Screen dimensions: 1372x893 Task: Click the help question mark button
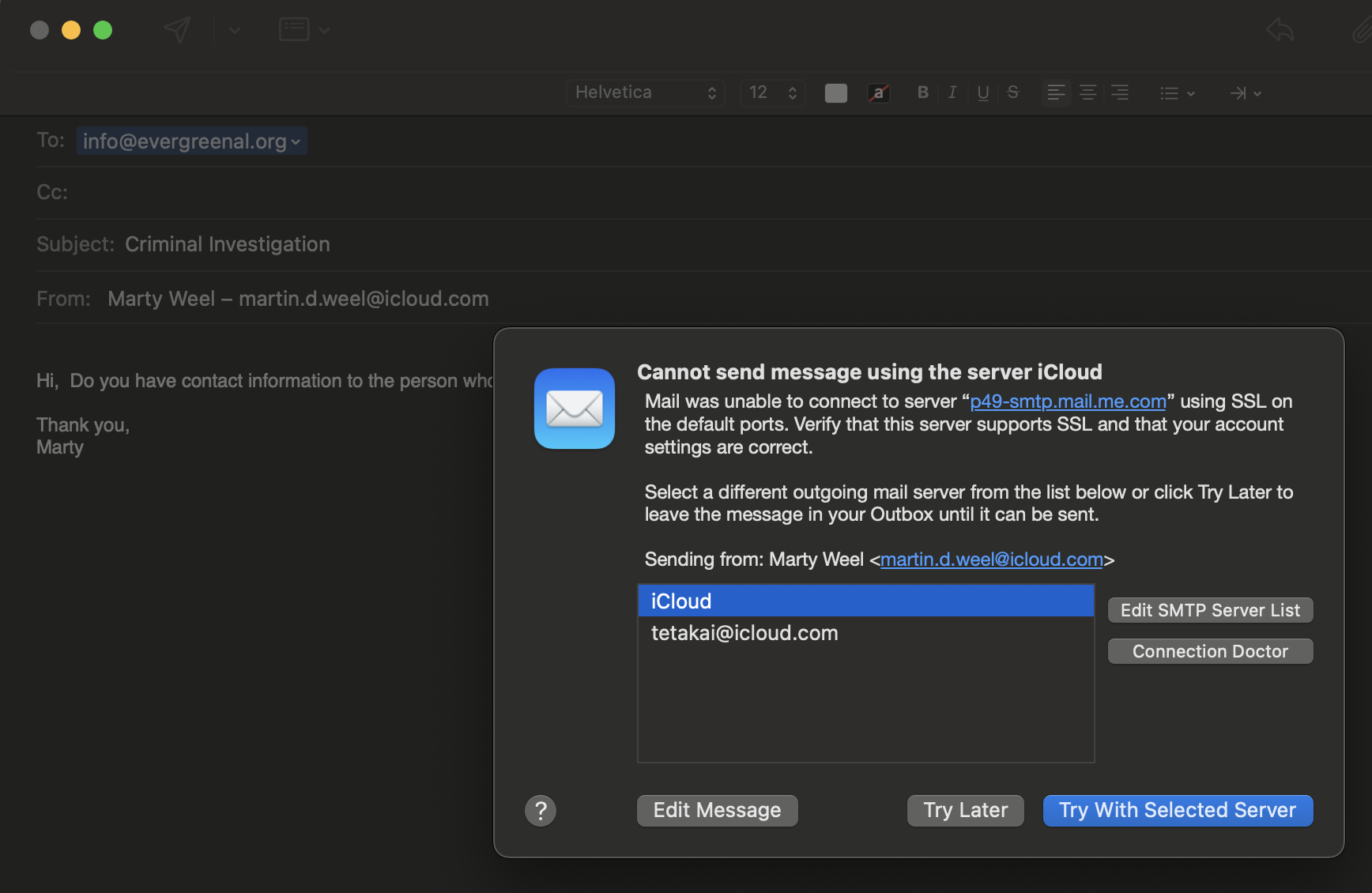541,811
